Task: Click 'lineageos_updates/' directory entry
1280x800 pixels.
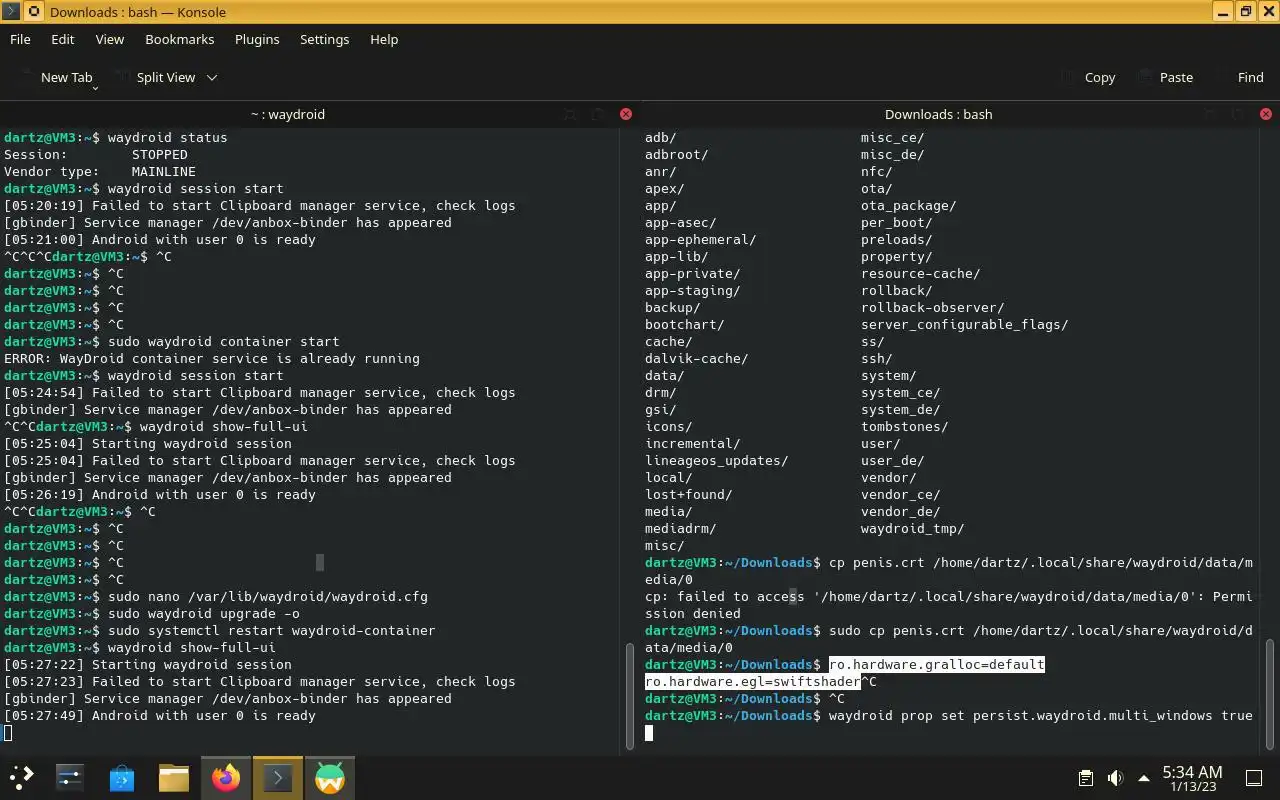Action: 717,460
